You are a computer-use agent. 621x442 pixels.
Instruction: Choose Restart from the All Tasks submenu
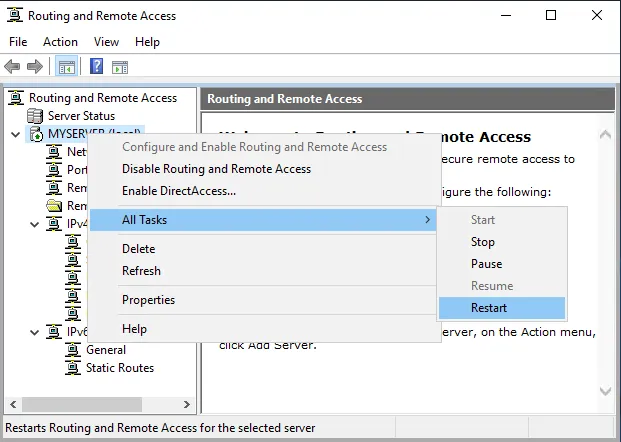(489, 308)
